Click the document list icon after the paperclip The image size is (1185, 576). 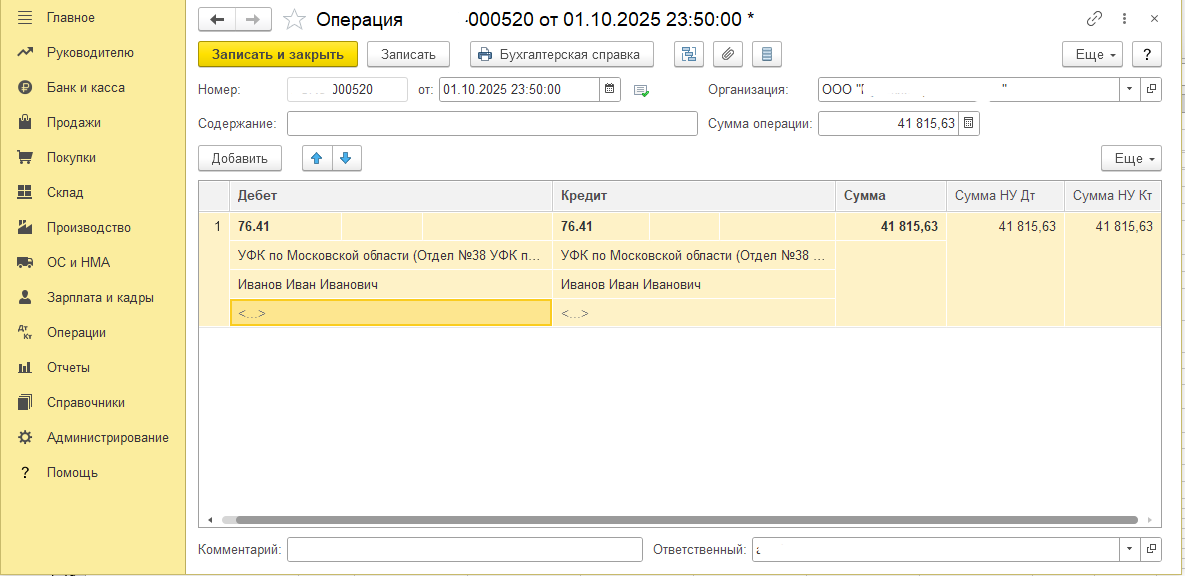[x=767, y=55]
